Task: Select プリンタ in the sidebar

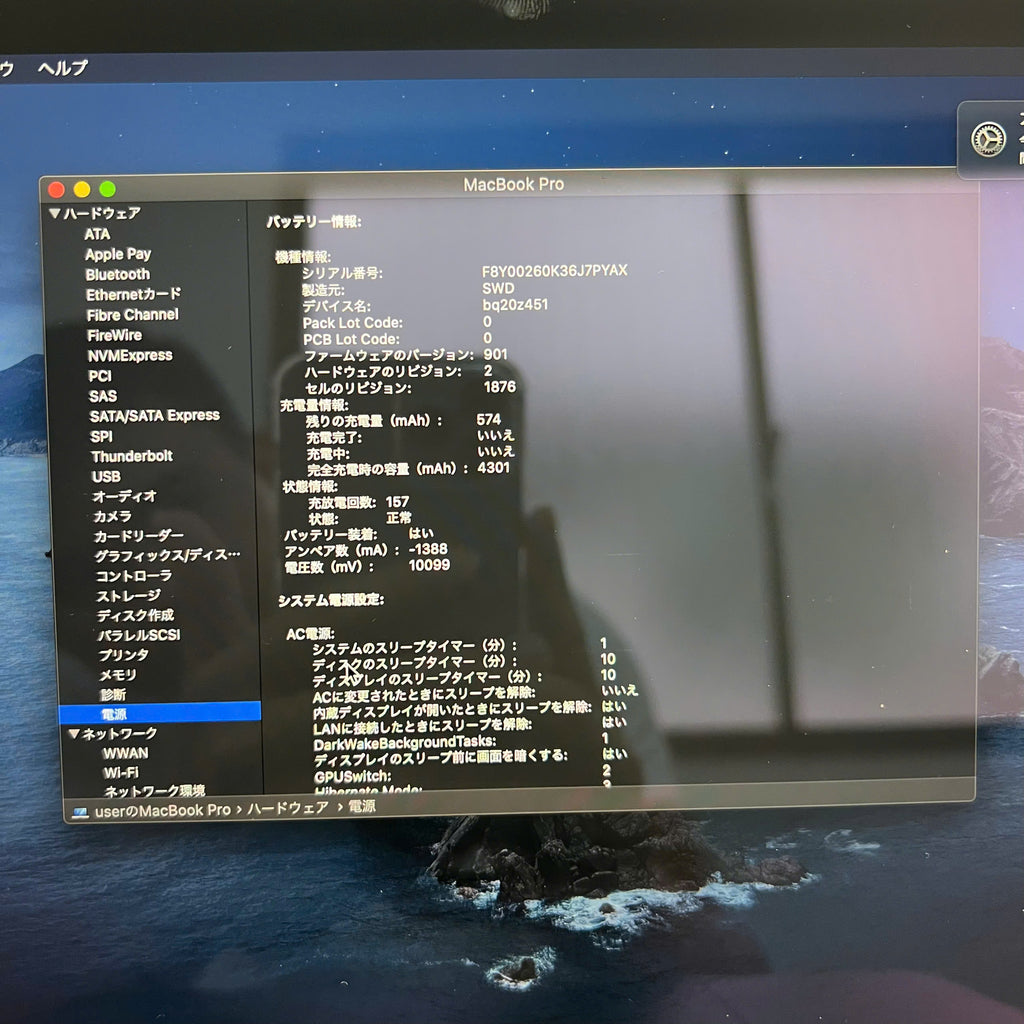Action: coord(123,654)
